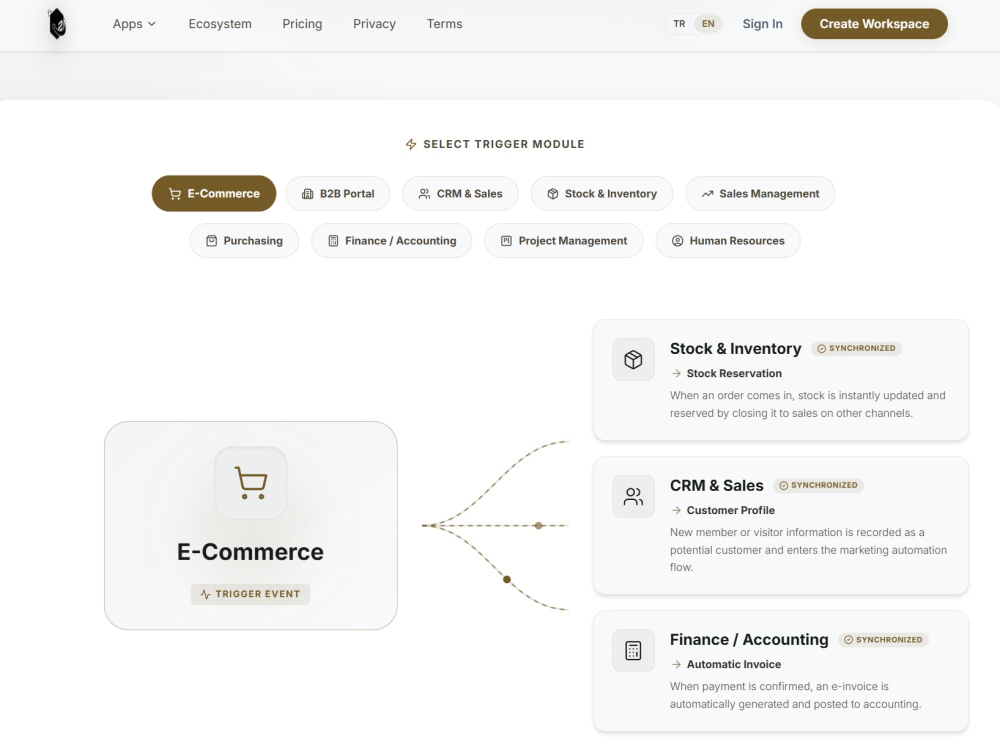Click the Select Trigger Module heading

504,144
